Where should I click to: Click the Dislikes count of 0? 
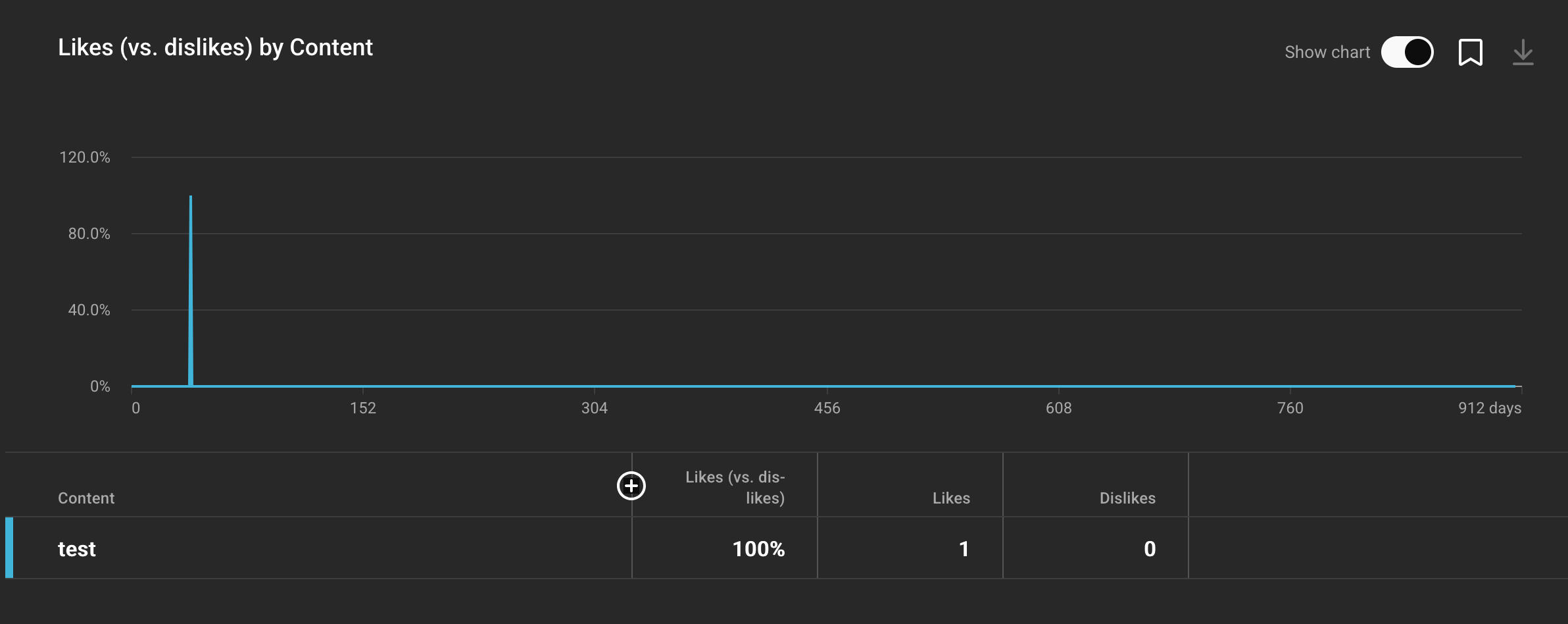[x=1149, y=549]
